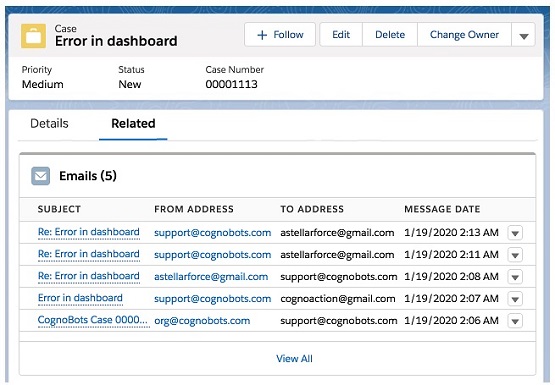
Task: Click the yellow Case briefcase icon
Action: (33, 36)
